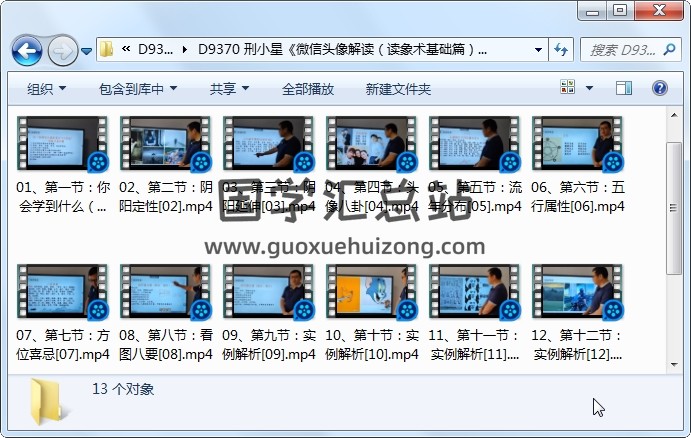Image resolution: width=691 pixels, height=438 pixels.
Task: Click the scrollbar down arrow
Action: [674, 365]
